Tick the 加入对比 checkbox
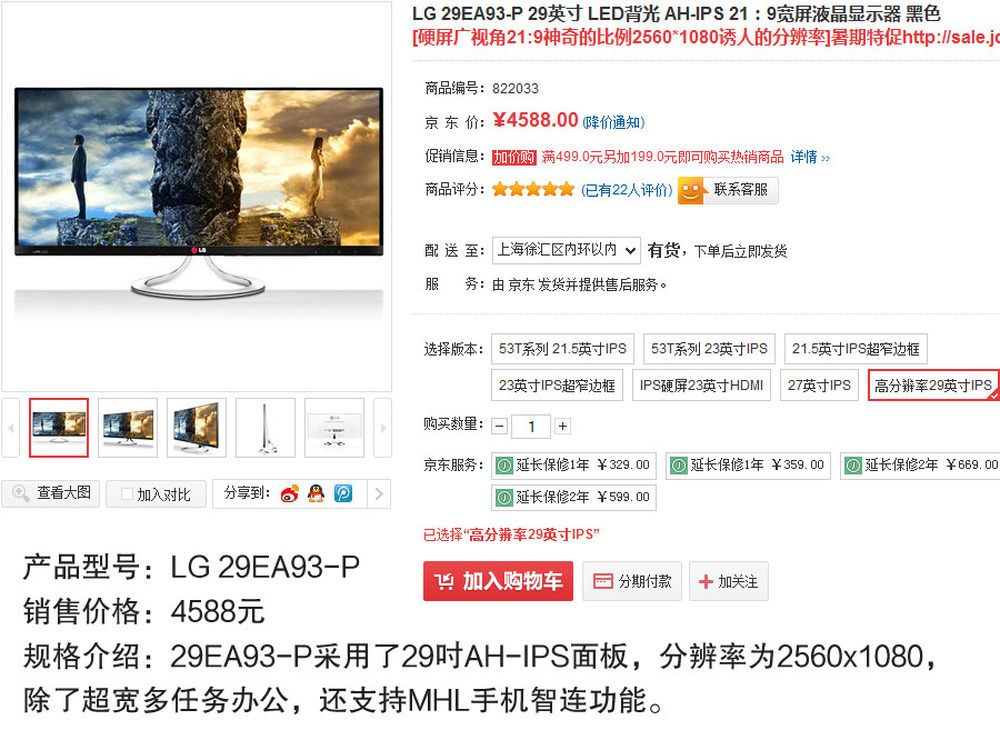 coord(127,494)
